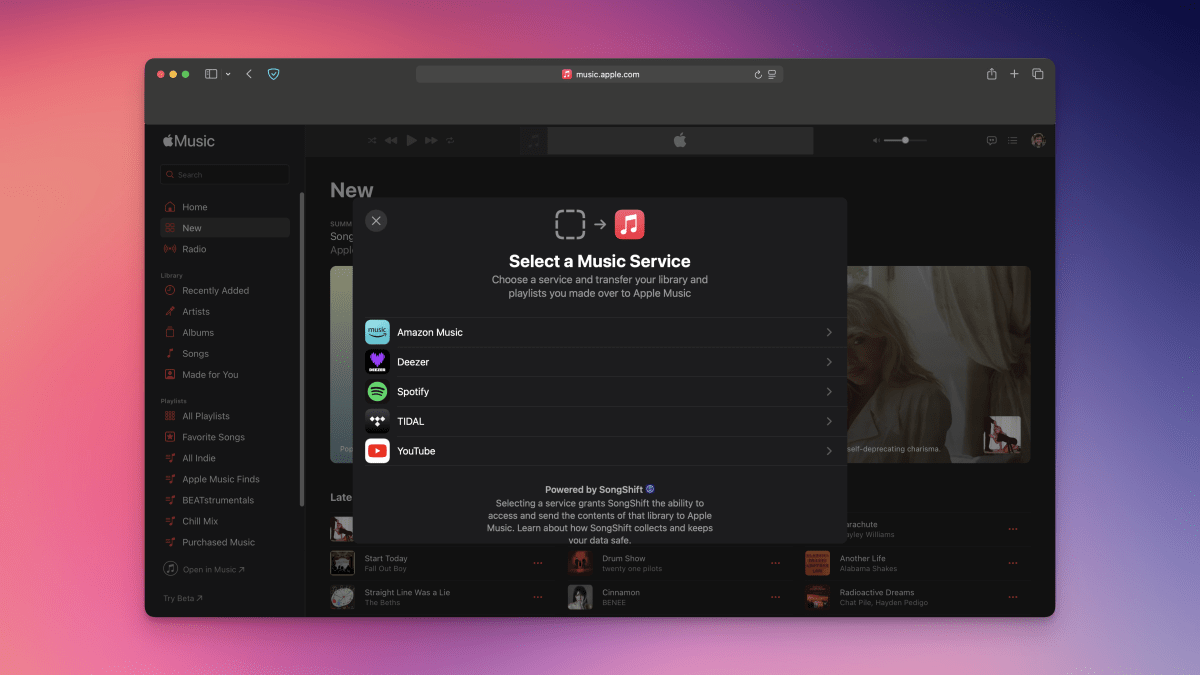Toggle repeat mode
1200x675 pixels.
point(450,141)
